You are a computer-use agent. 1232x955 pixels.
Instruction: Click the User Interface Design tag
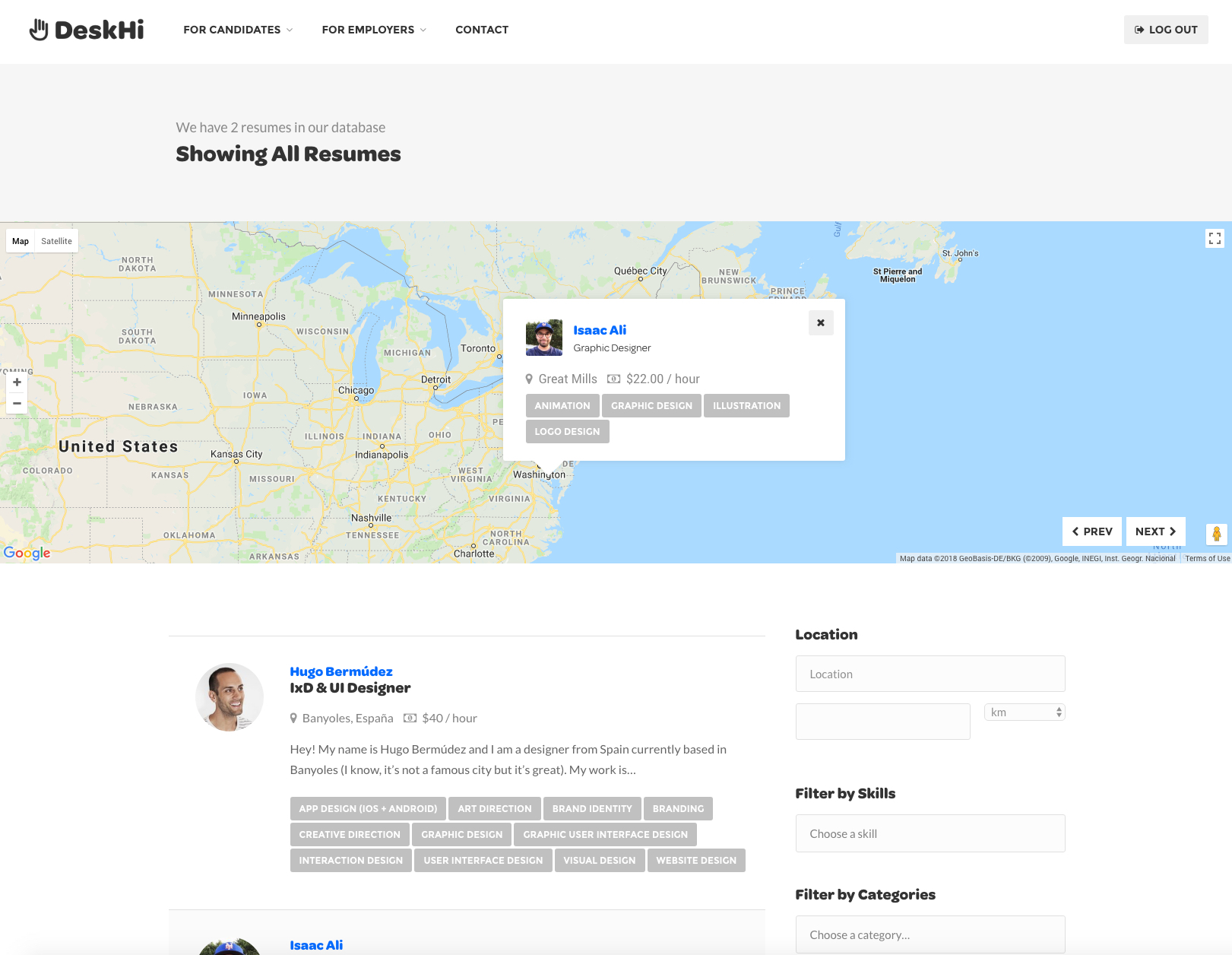click(483, 861)
